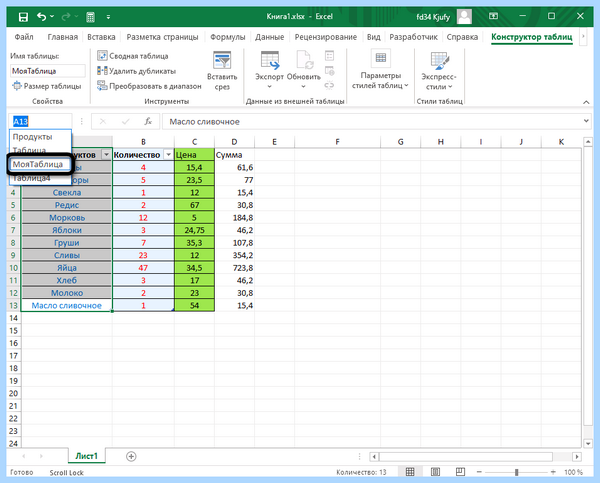Add a new sheet with the plus icon
Image resolution: width=600 pixels, height=483 pixels.
click(x=131, y=456)
